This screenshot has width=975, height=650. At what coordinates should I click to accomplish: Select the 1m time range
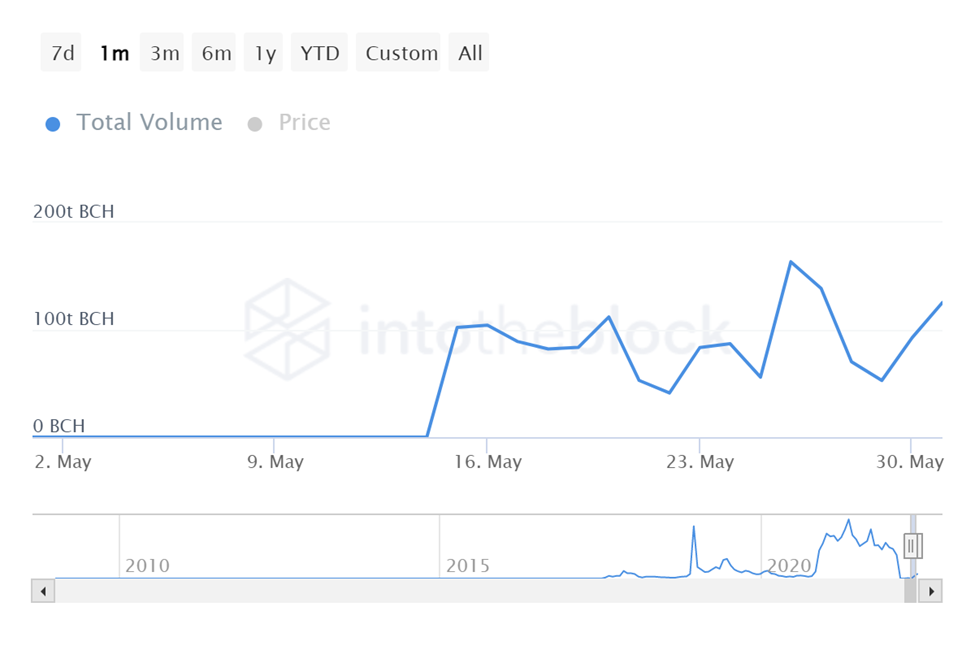114,53
